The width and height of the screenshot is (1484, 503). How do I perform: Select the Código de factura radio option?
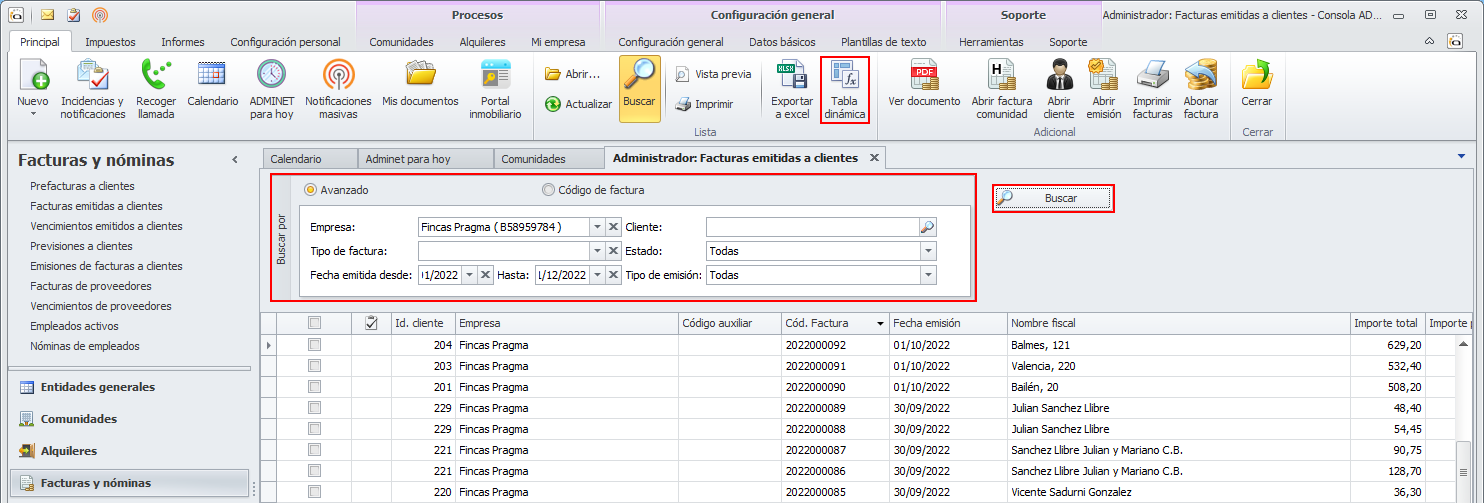click(548, 190)
